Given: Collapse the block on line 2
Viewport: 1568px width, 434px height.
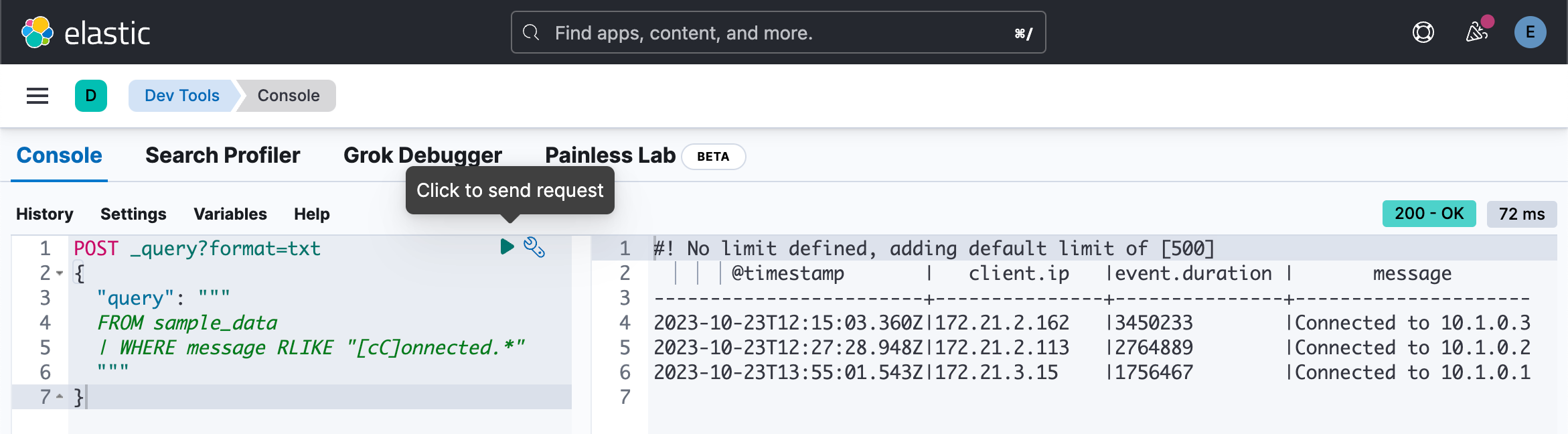Looking at the screenshot, I should (60, 273).
